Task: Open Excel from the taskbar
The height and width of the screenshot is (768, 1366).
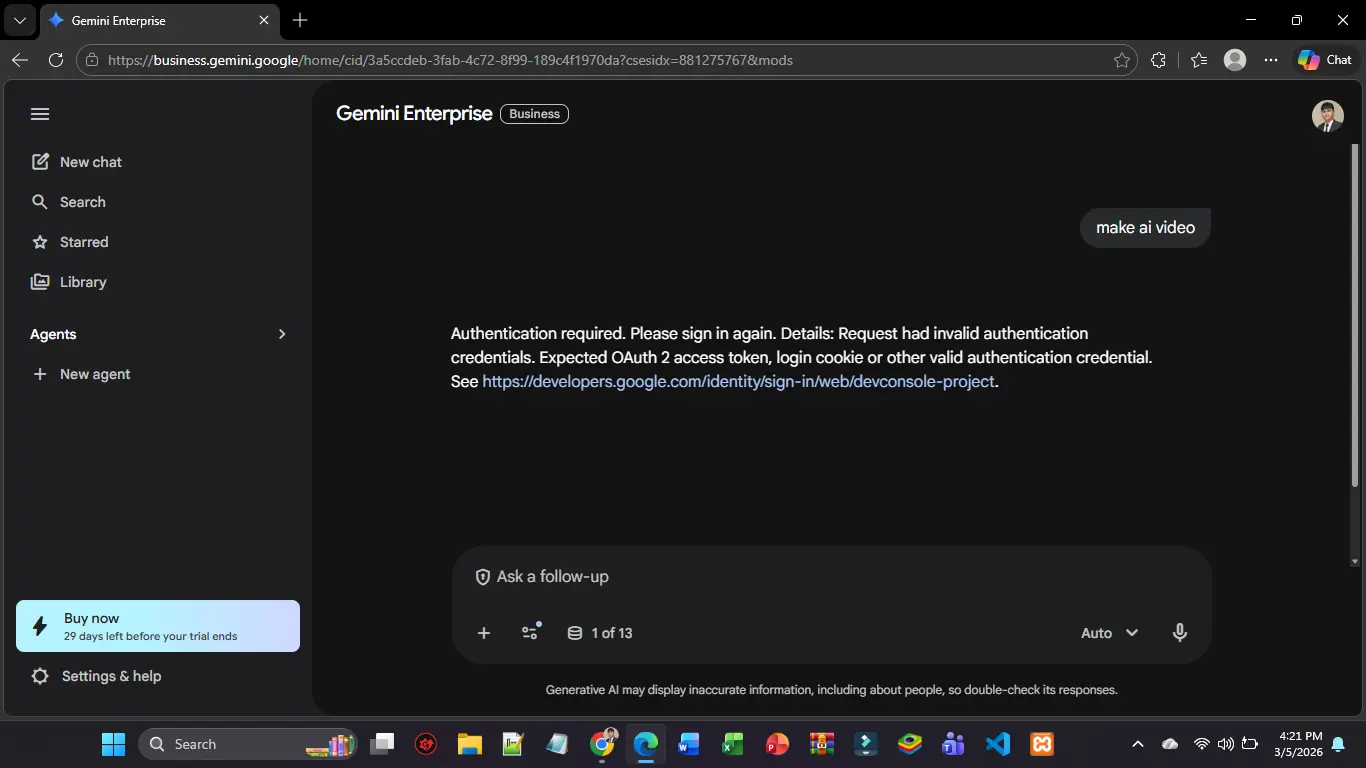Action: 733,744
